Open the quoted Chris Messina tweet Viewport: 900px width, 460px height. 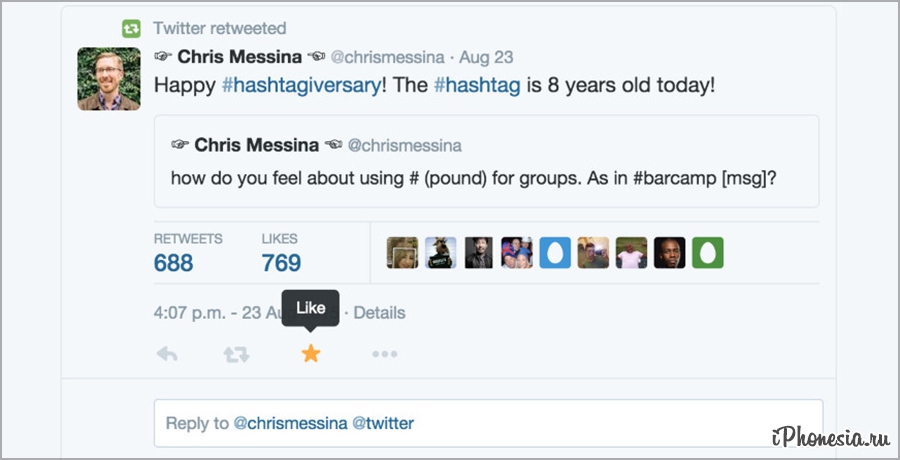486,161
